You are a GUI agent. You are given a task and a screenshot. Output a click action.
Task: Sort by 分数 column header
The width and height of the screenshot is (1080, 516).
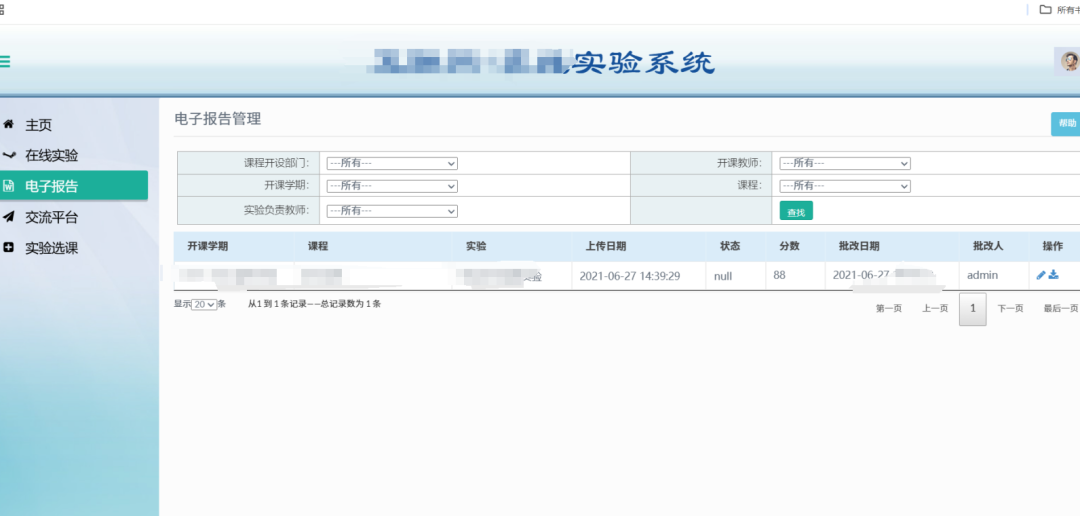(x=789, y=246)
